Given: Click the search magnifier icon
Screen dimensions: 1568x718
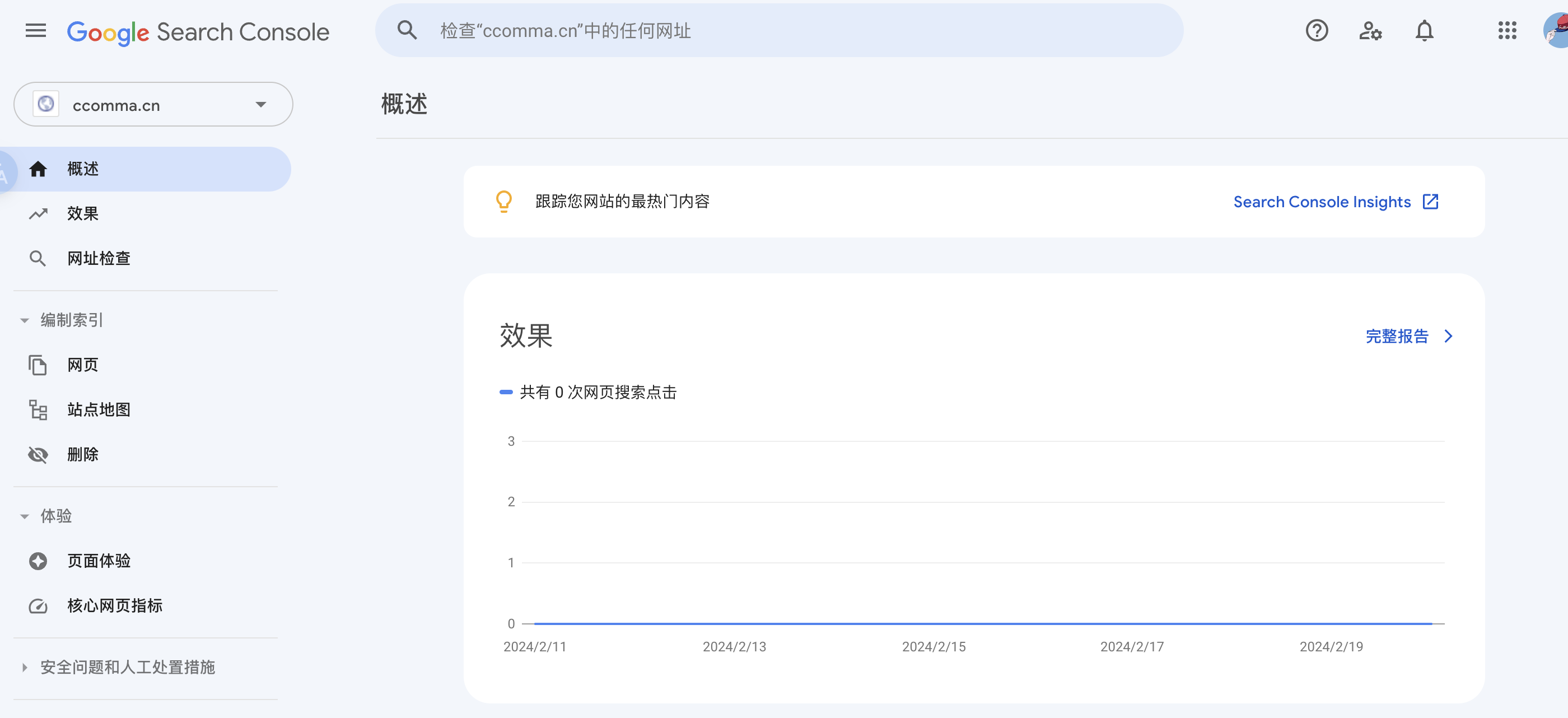Looking at the screenshot, I should pos(407,30).
